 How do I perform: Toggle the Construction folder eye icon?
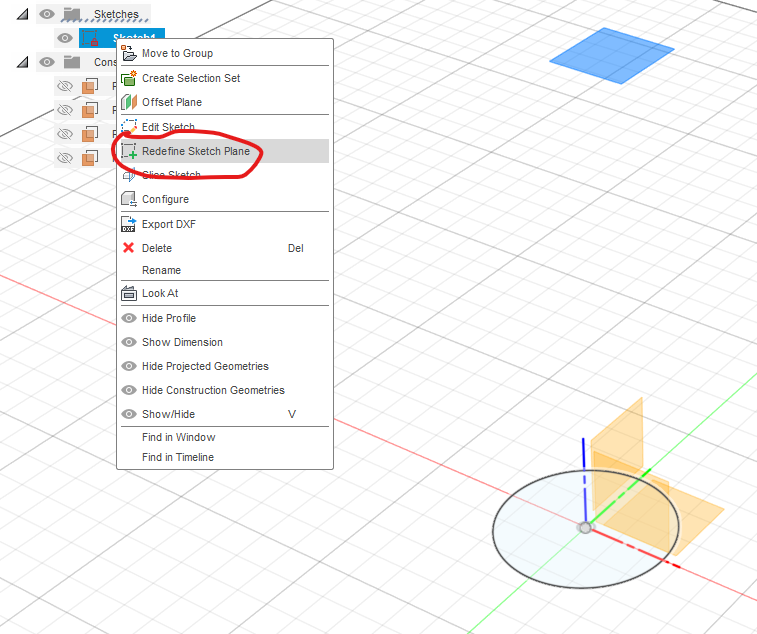(46, 62)
